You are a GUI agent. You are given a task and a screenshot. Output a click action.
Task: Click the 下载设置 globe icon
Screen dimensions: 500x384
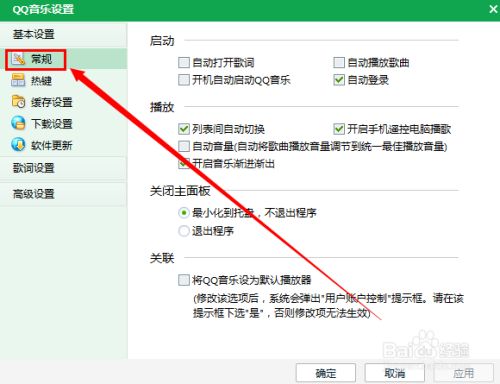18,124
